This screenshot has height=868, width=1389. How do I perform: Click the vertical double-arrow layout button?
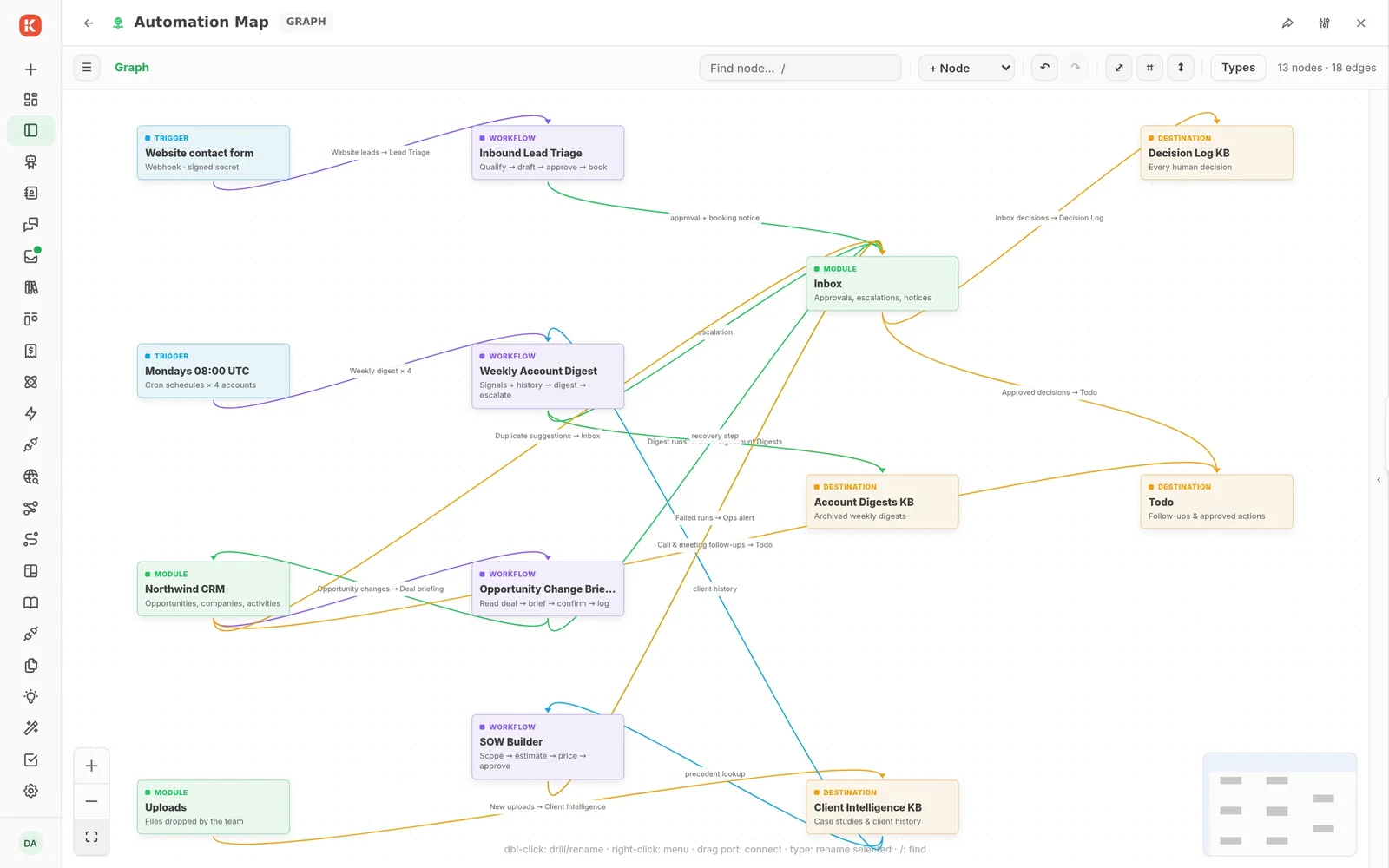click(x=1181, y=68)
